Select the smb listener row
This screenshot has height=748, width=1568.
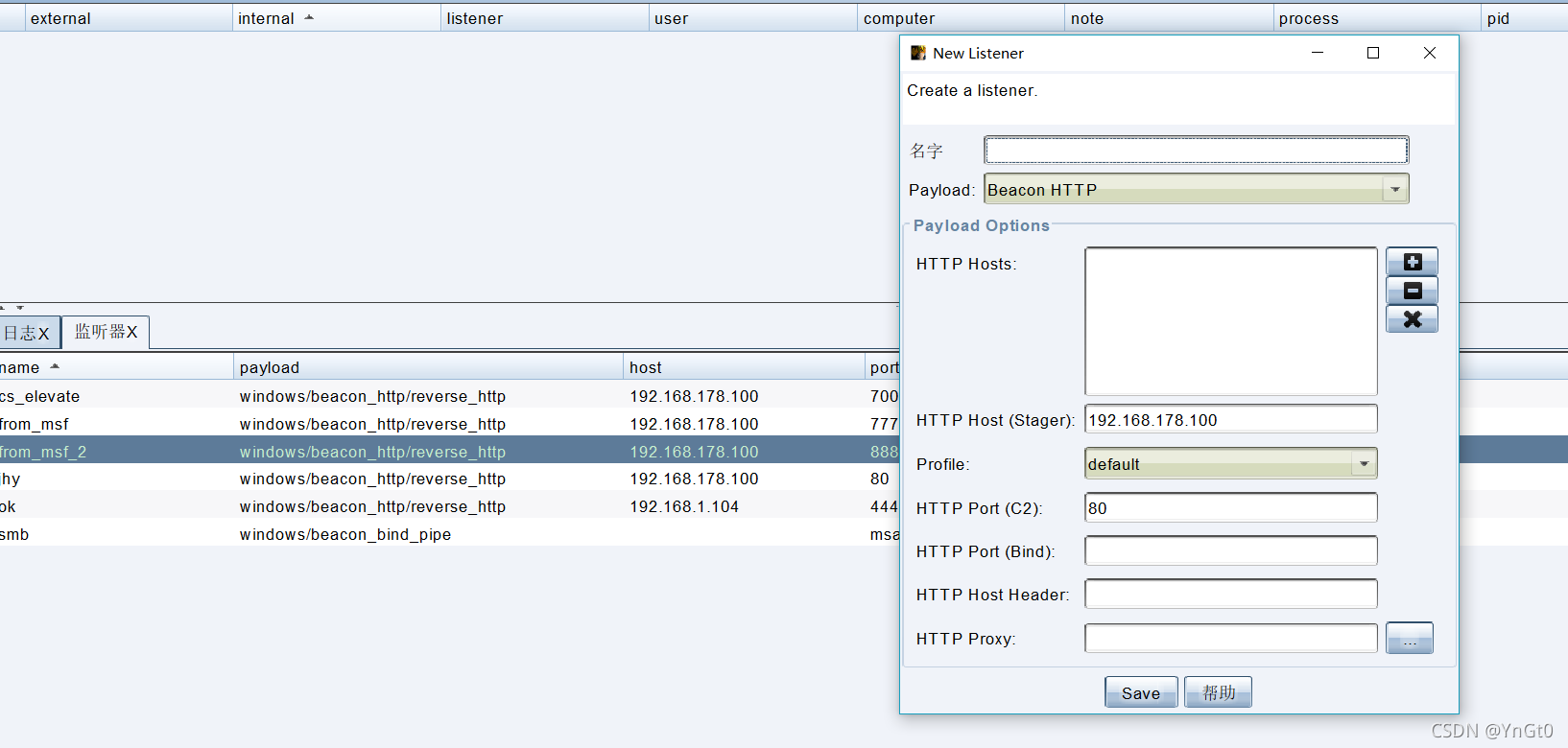tap(449, 534)
